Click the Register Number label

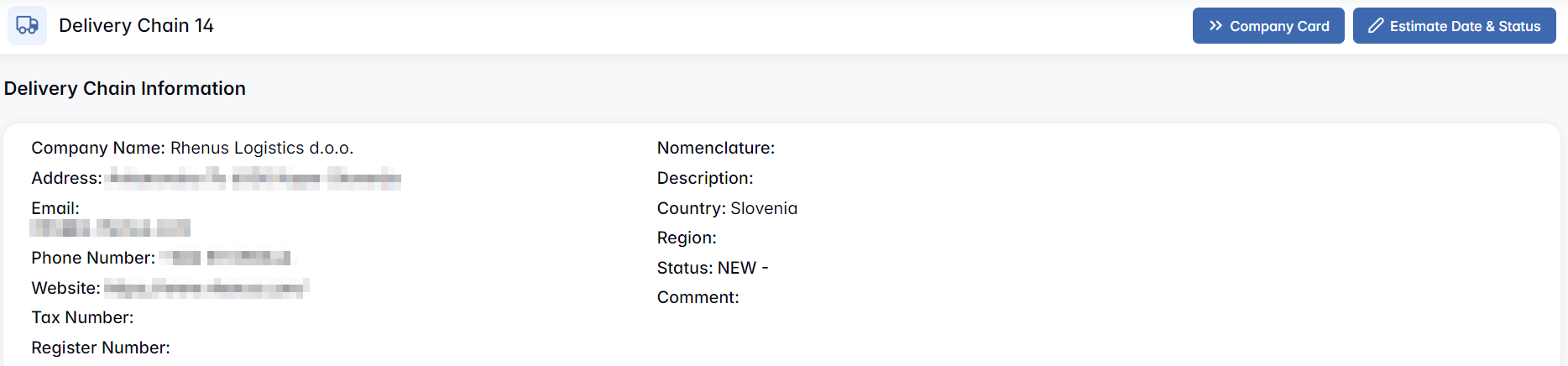[101, 348]
